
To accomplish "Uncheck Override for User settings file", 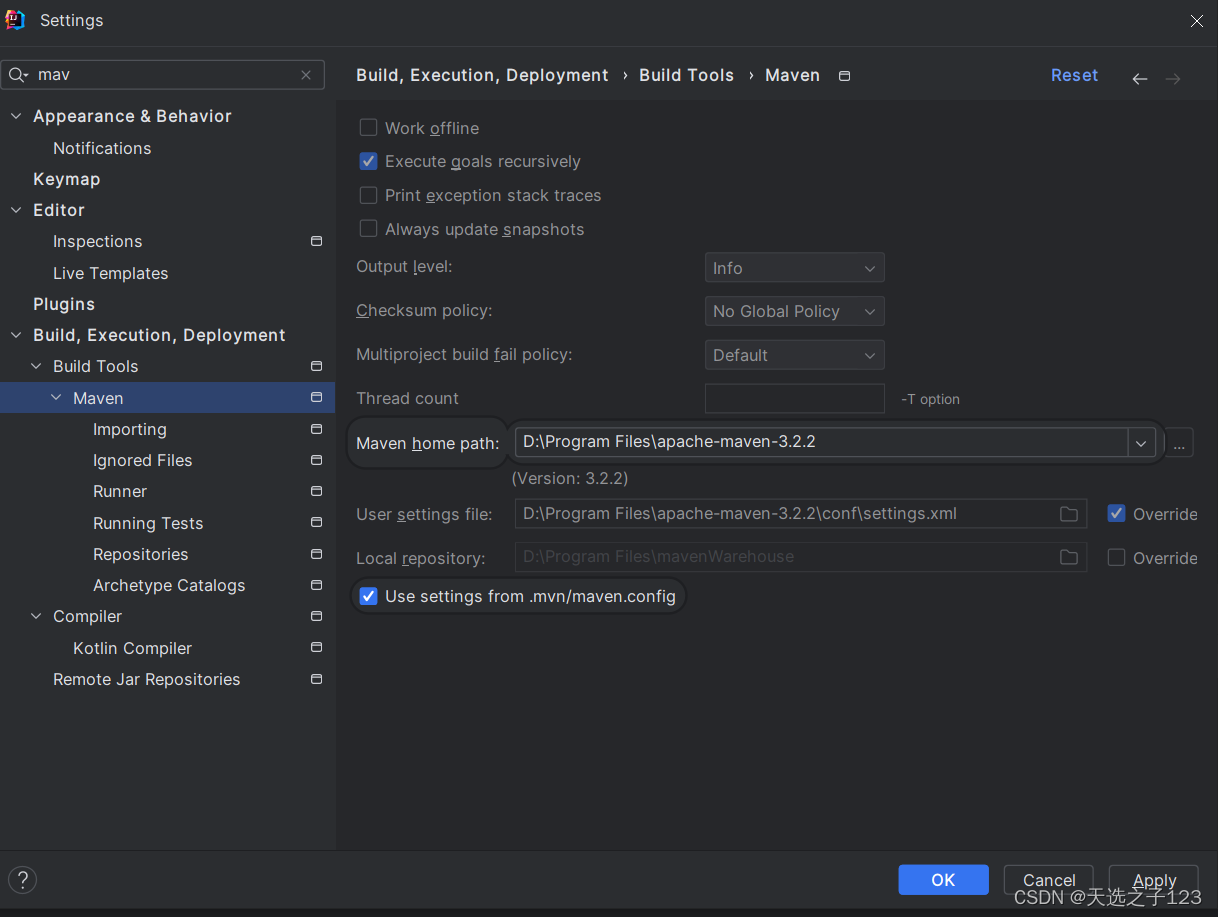I will [1116, 513].
